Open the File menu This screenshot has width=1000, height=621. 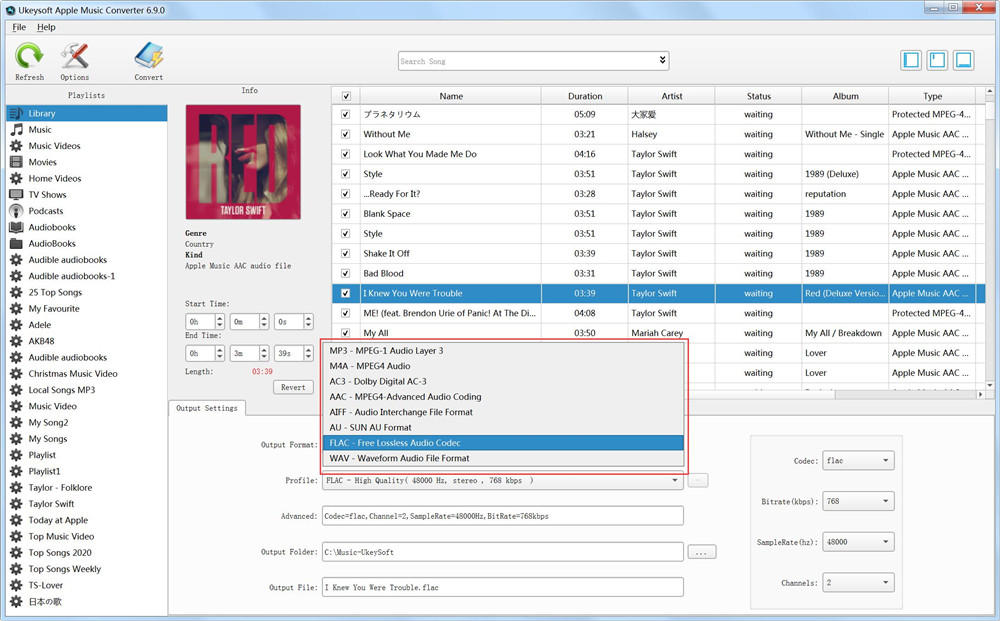[18, 27]
